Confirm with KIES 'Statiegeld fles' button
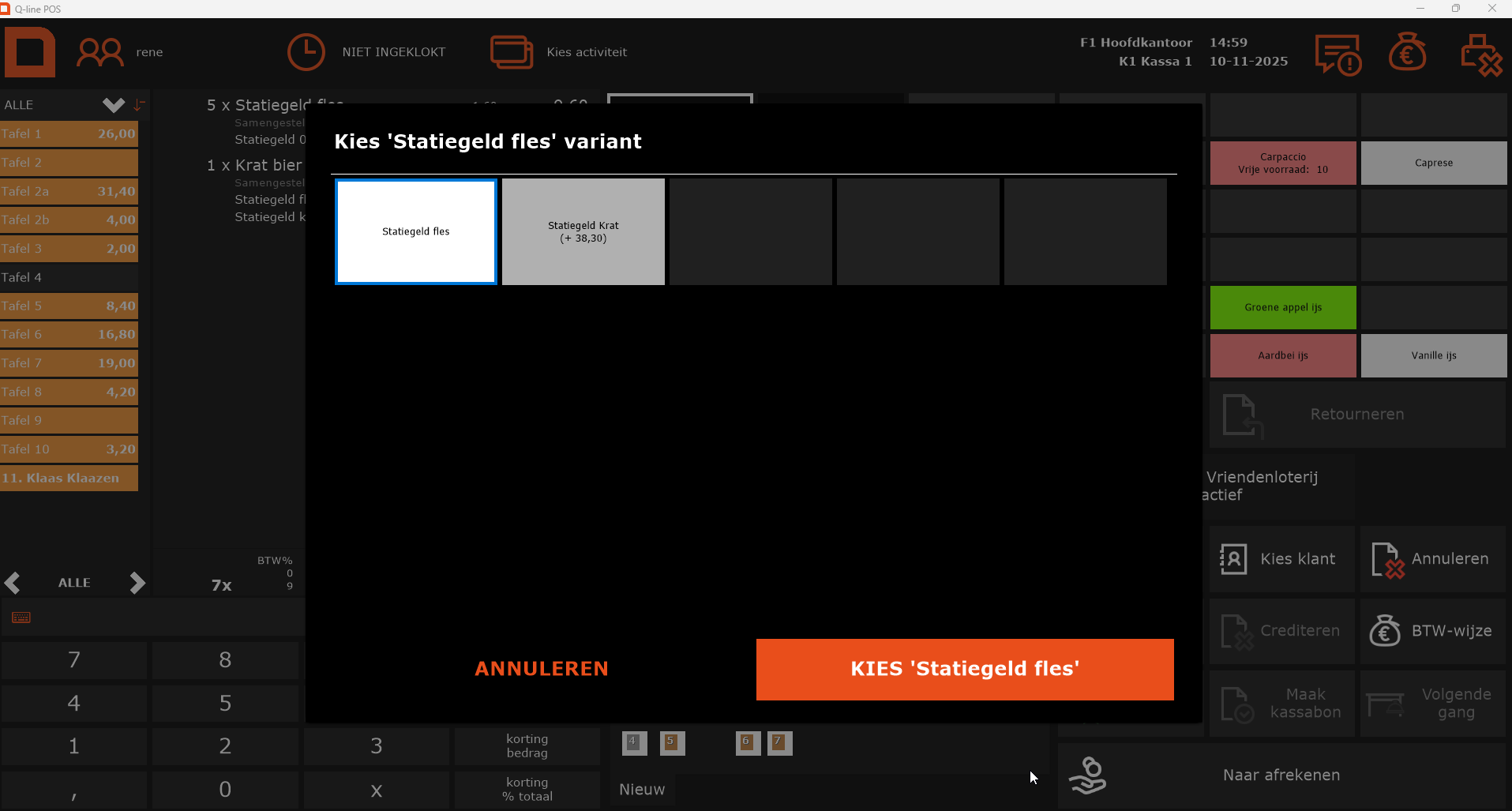The image size is (1512, 811). (x=965, y=669)
